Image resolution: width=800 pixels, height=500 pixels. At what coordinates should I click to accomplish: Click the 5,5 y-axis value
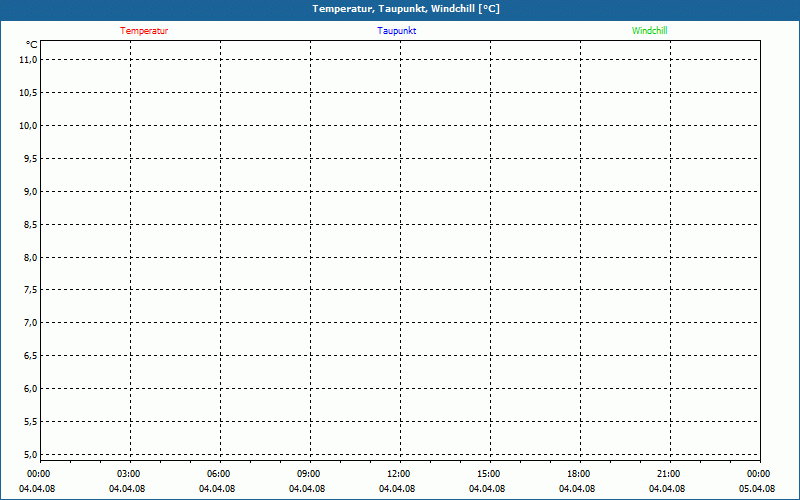click(x=31, y=421)
